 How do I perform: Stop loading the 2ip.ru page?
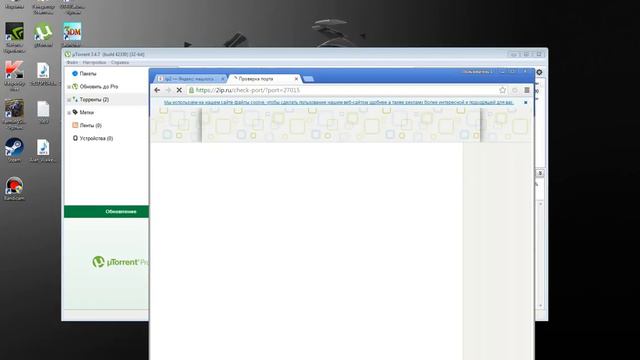179,90
